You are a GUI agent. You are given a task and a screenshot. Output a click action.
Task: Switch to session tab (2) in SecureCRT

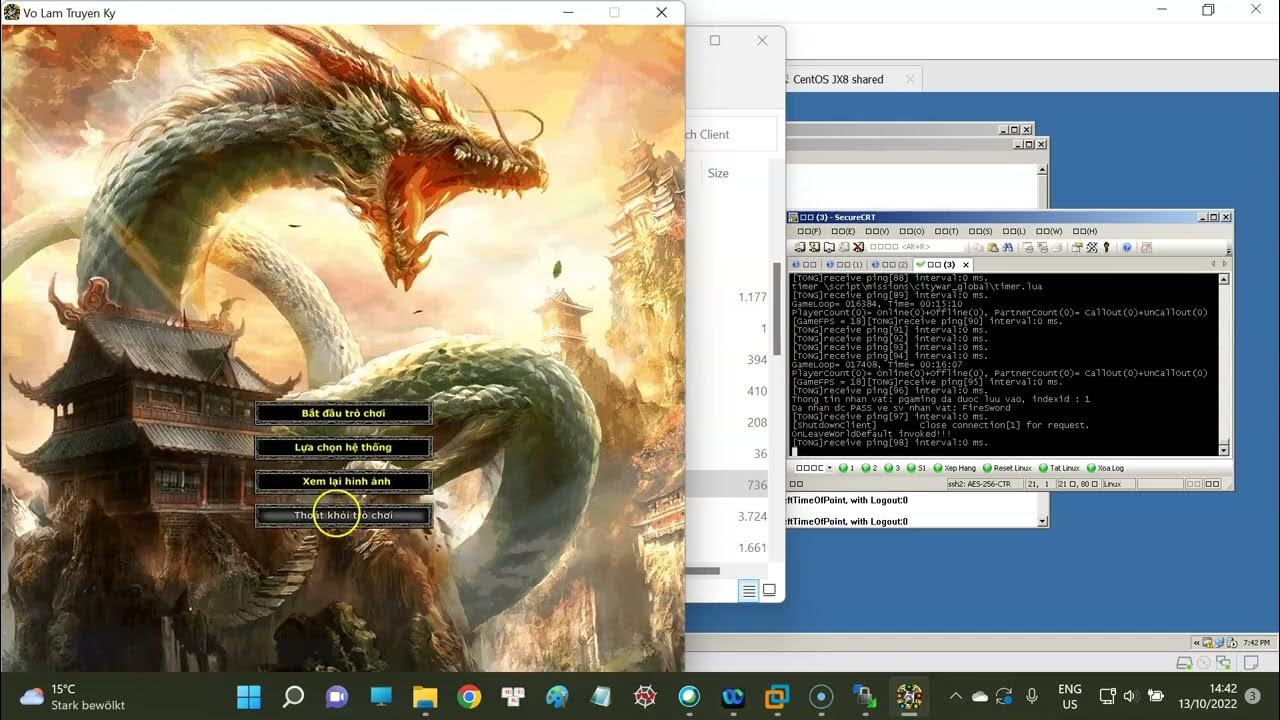(x=889, y=265)
